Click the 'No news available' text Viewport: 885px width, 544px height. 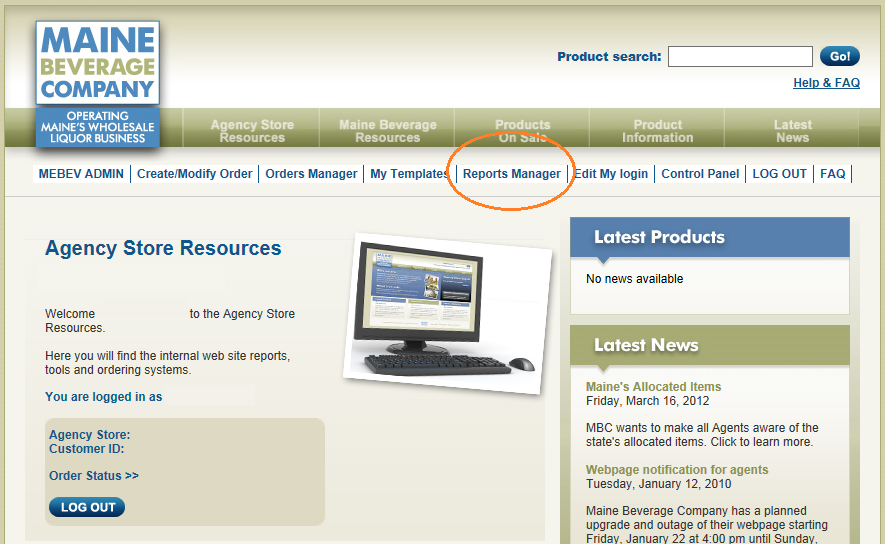[x=634, y=279]
